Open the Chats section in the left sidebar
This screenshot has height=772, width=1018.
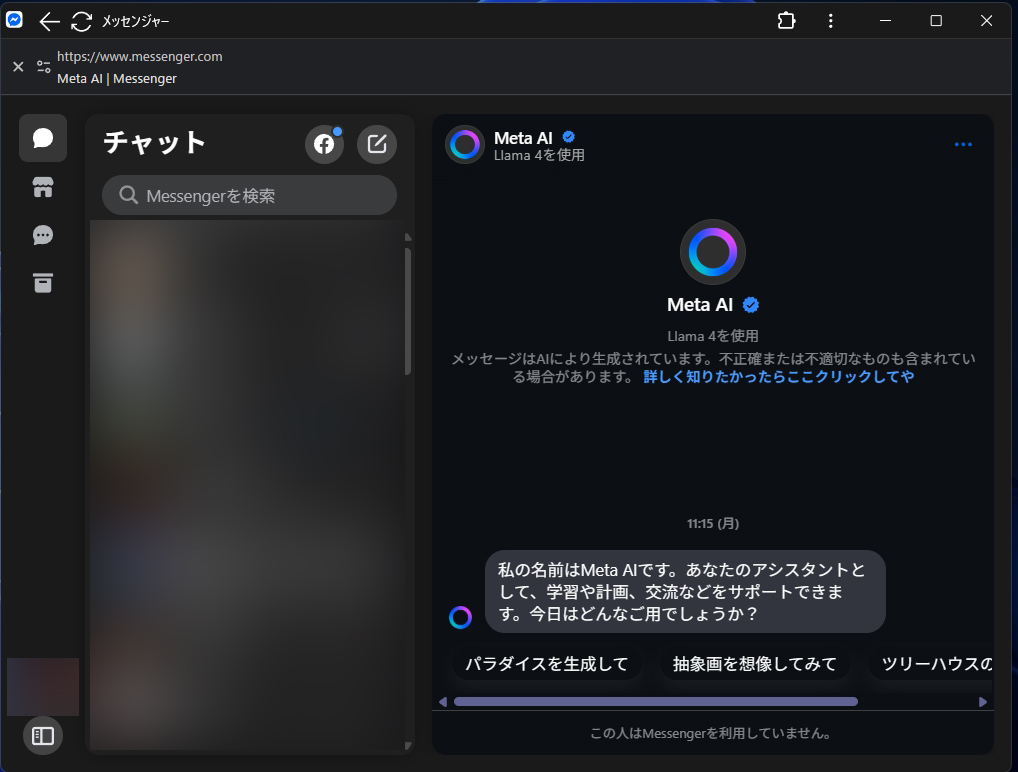point(43,138)
